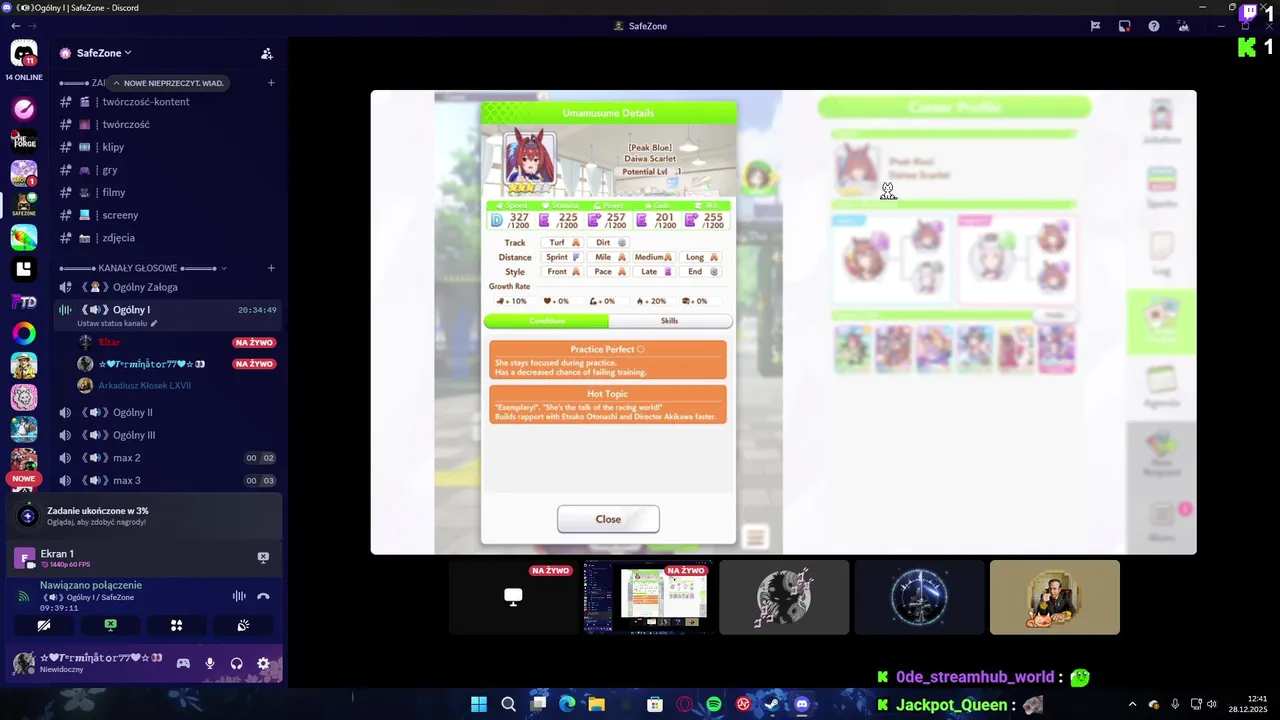1280x720 pixels.
Task: Open Discord help question mark icon
Action: [x=1154, y=26]
